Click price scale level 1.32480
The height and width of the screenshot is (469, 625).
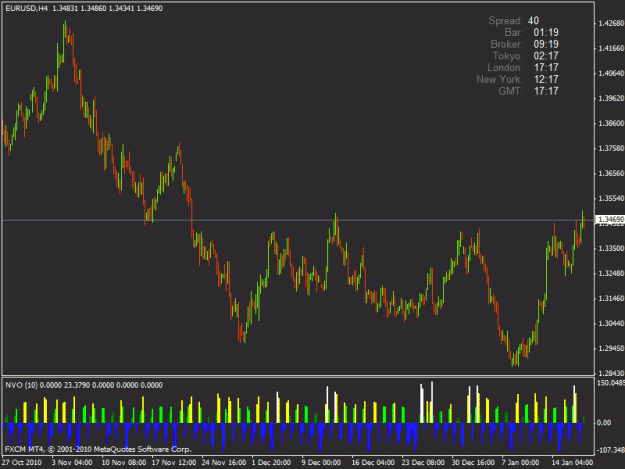point(611,273)
